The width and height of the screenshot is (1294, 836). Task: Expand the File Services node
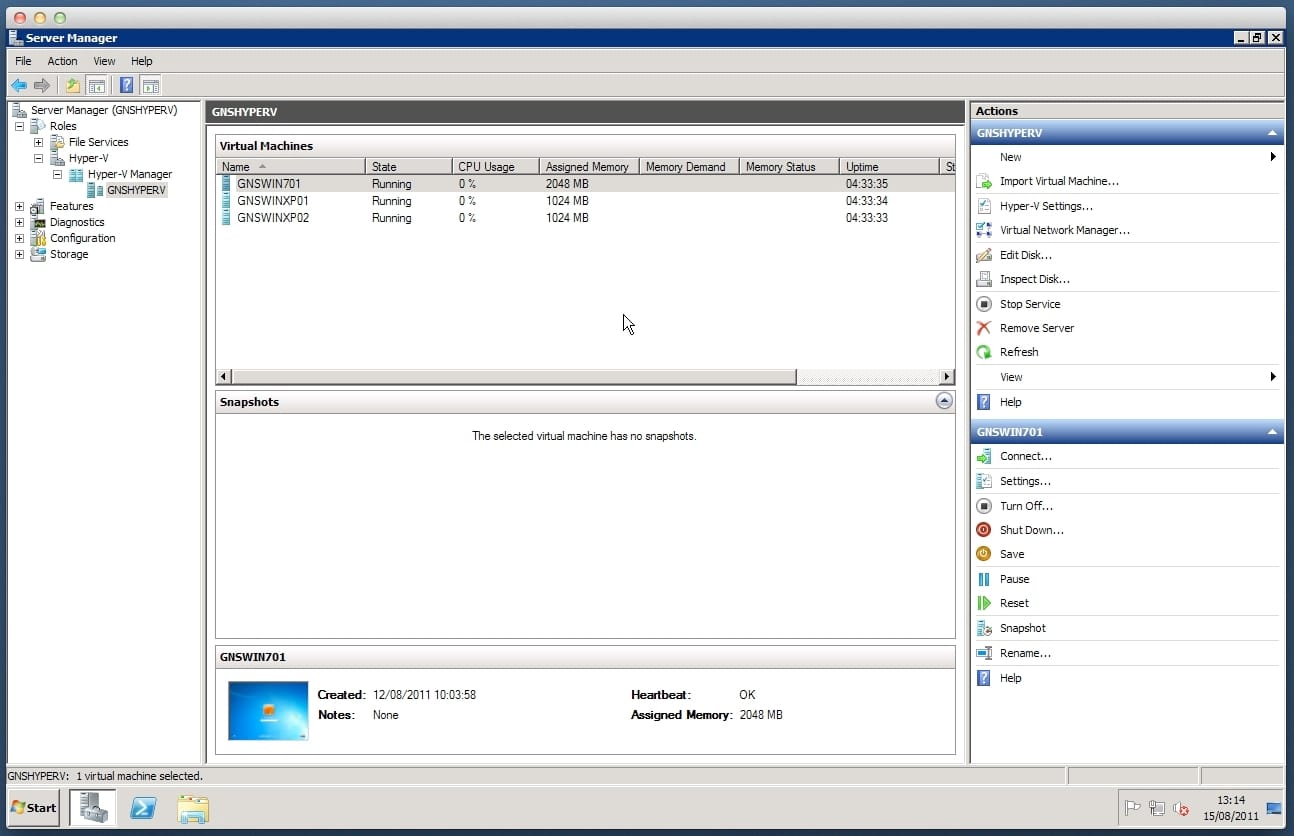tap(38, 142)
